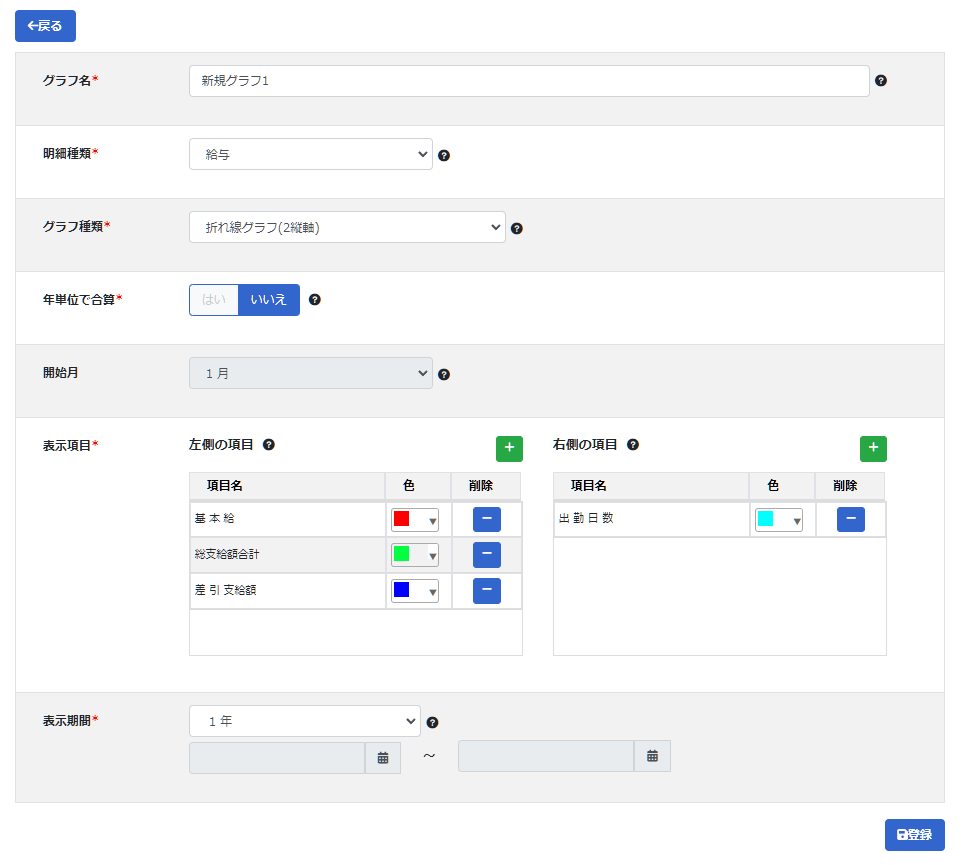Click グラフ名 text input field
This screenshot has height=865, width=969.
pyautogui.click(x=528, y=81)
